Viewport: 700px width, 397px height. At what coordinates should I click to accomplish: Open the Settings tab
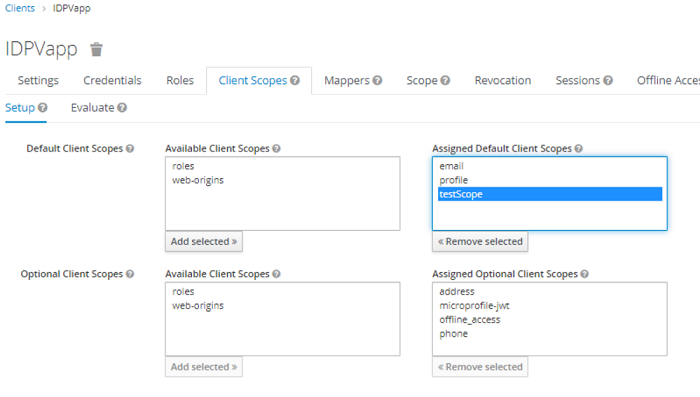coord(38,80)
